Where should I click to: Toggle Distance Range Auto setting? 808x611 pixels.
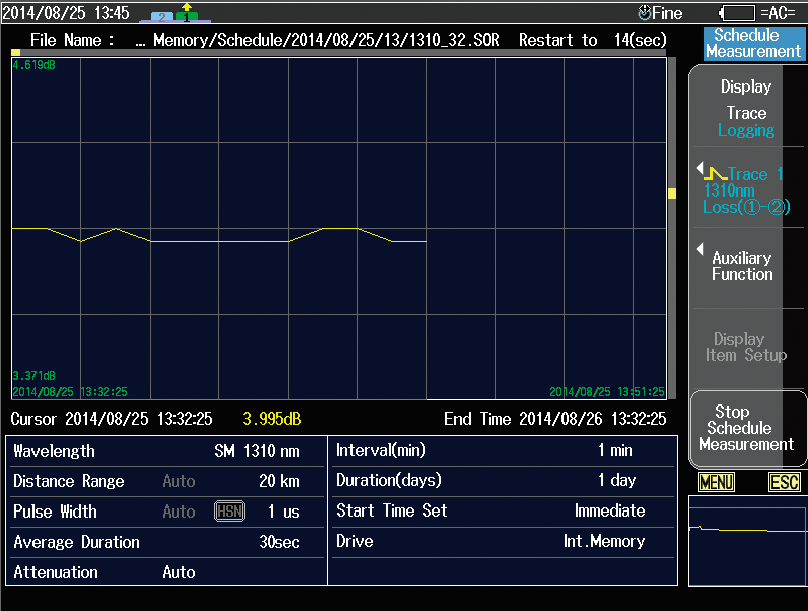point(179,481)
